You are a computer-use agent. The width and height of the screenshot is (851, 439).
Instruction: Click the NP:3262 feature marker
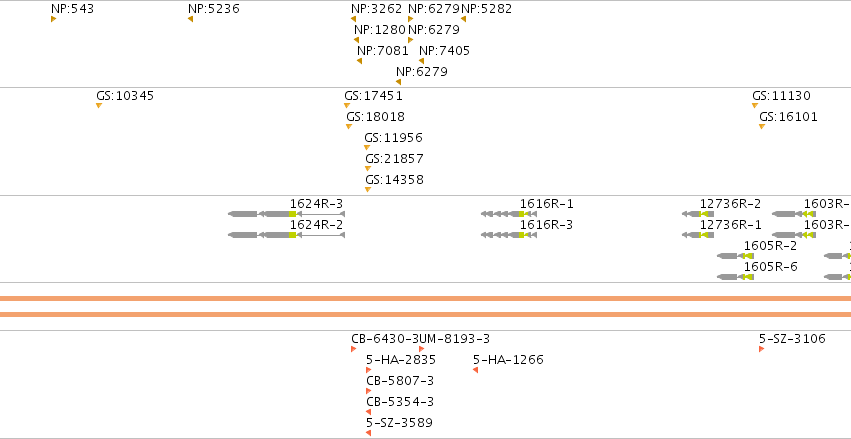click(x=353, y=19)
